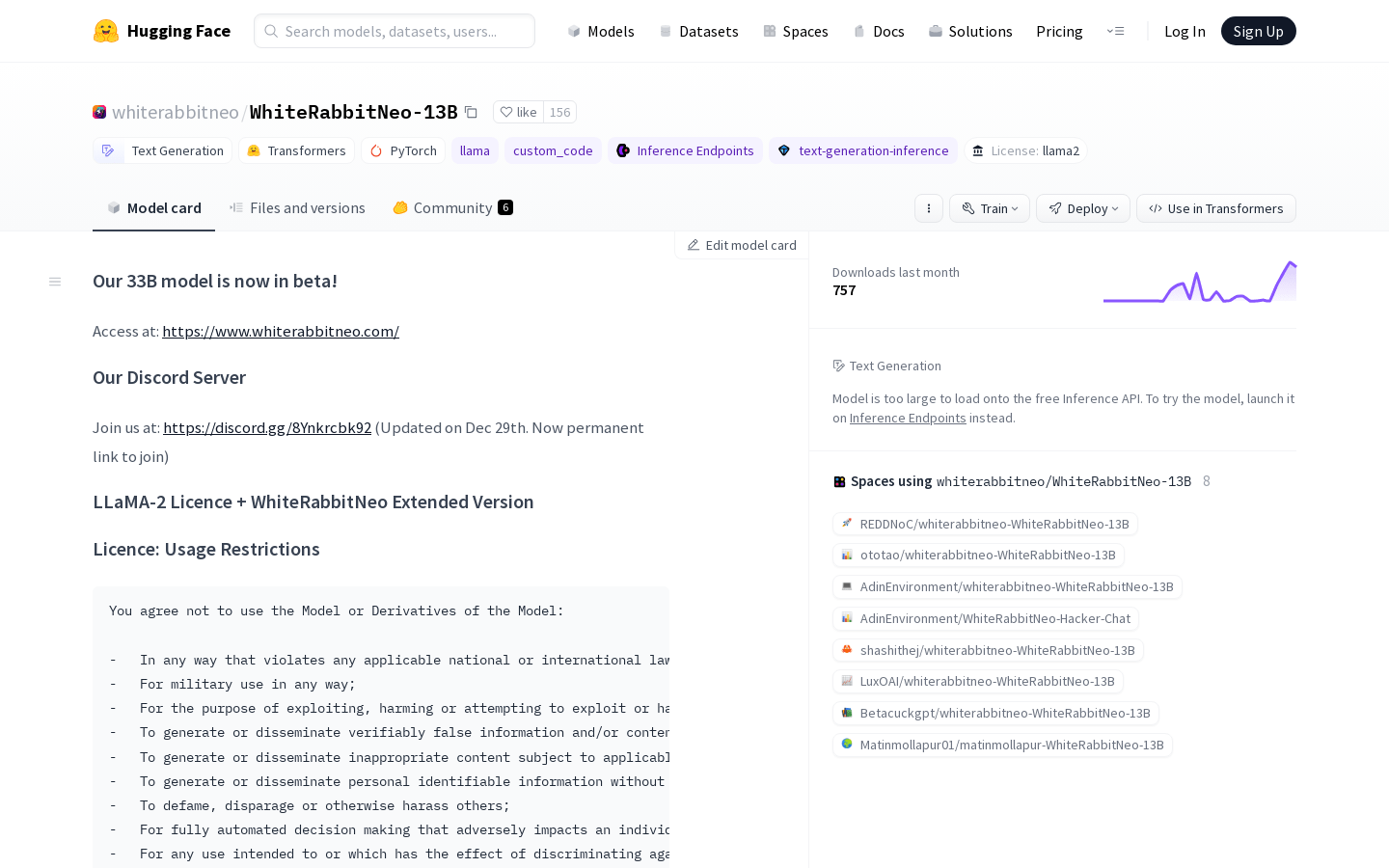Screen dimensions: 1389x868
Task: Open the three-dot more options menu
Action: pos(929,208)
